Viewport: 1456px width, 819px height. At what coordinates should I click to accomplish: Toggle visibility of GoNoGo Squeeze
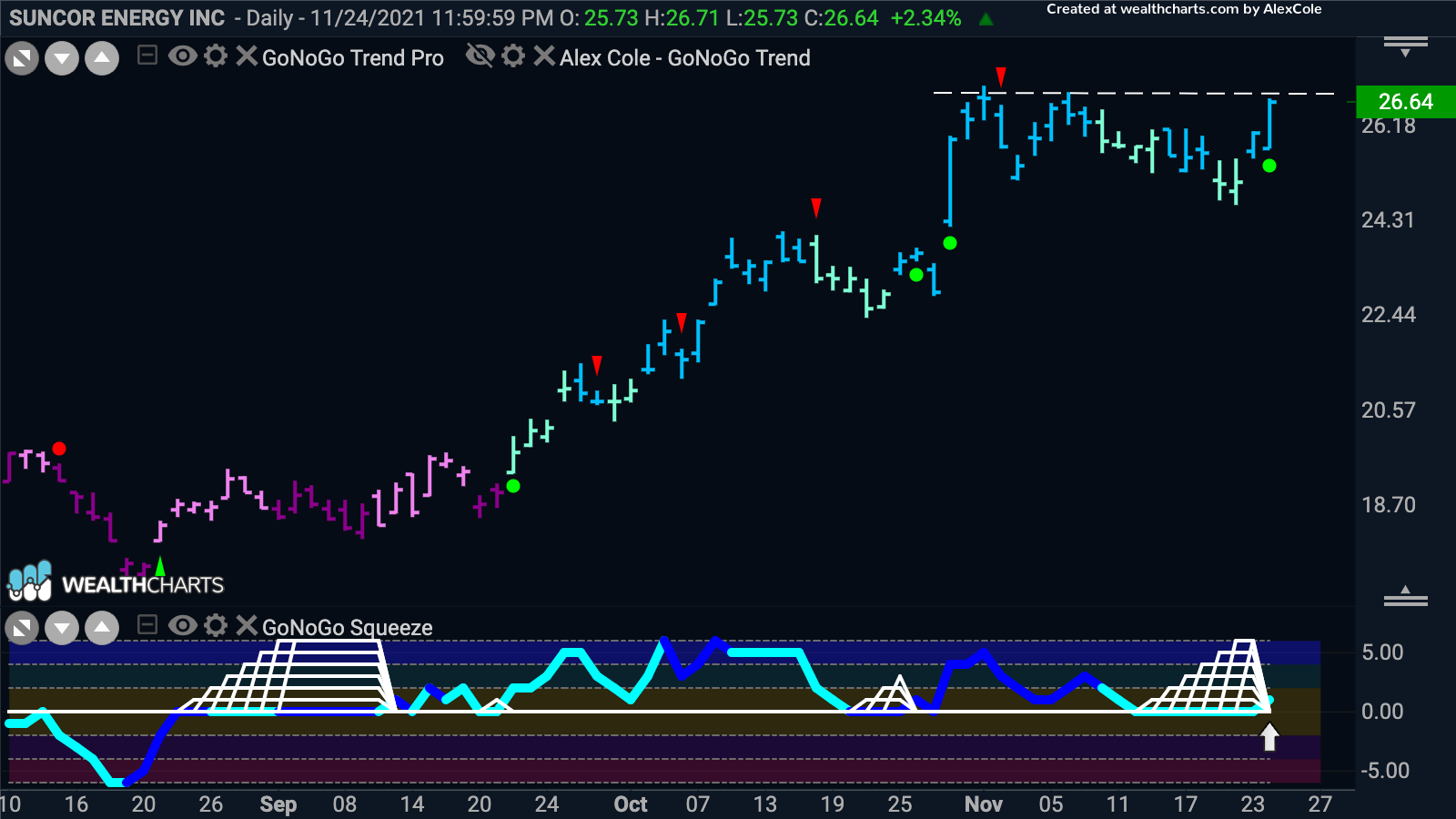pyautogui.click(x=183, y=625)
